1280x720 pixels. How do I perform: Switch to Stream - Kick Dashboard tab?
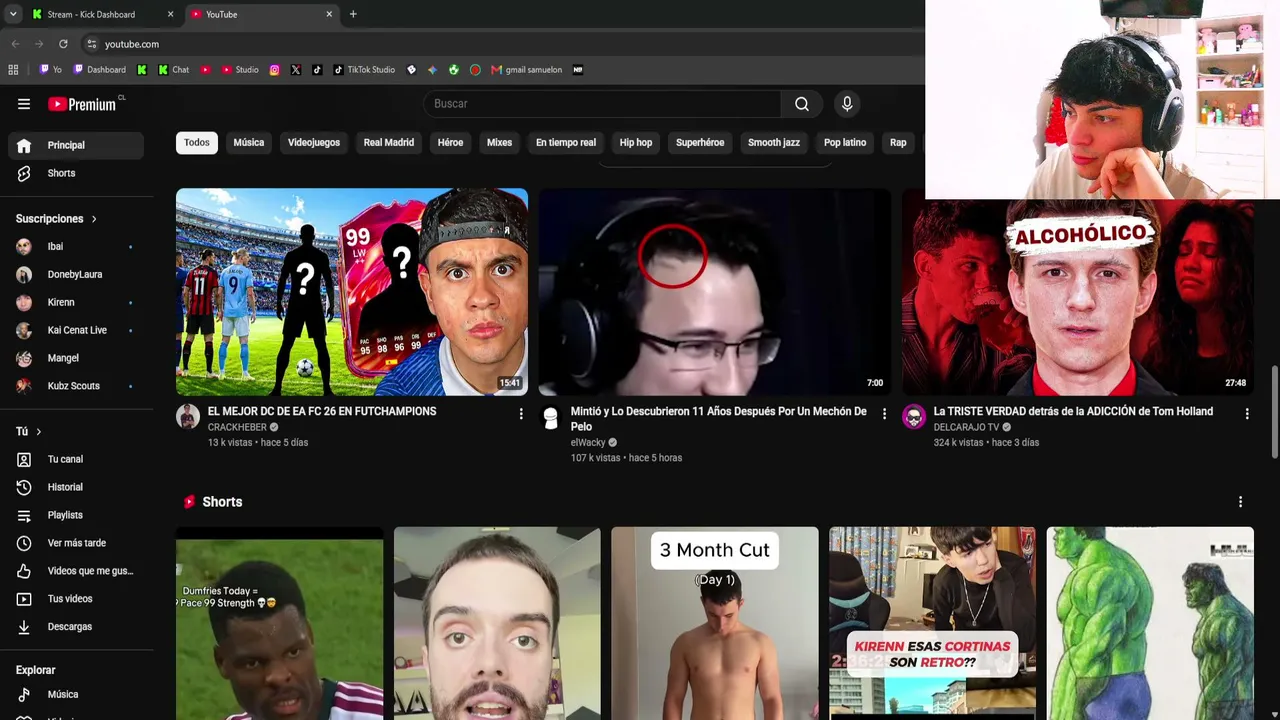103,14
